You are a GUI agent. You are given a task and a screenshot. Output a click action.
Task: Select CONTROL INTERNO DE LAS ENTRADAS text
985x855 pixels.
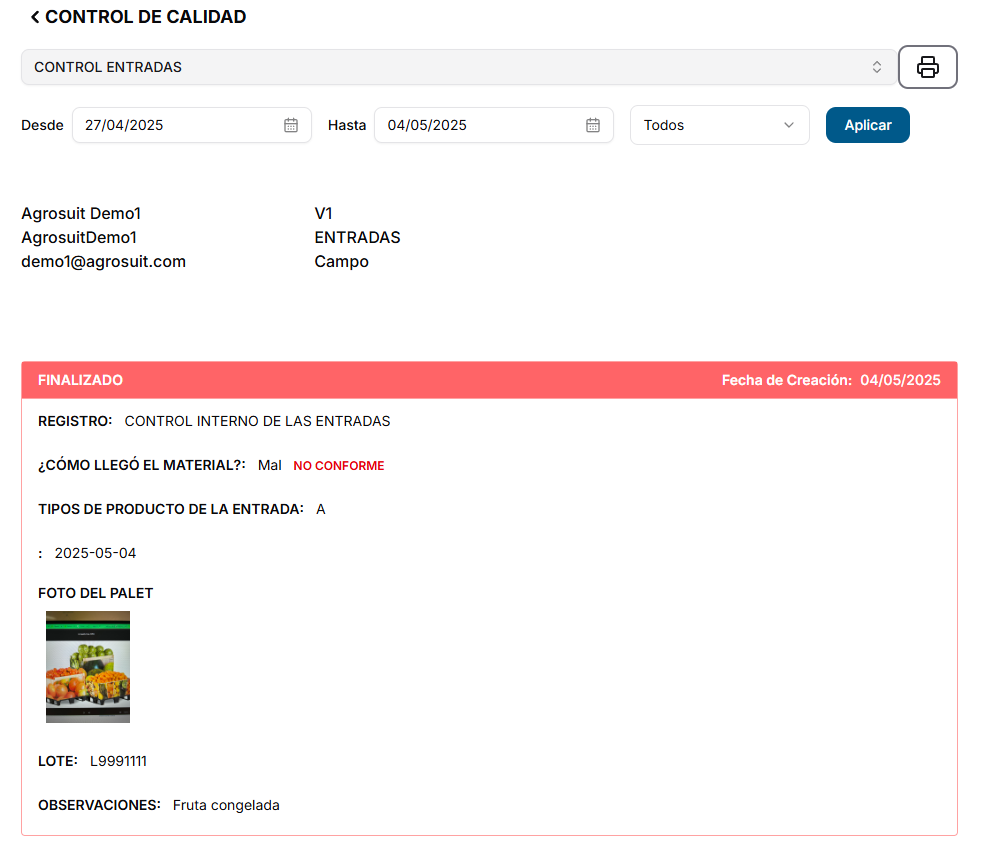point(258,421)
